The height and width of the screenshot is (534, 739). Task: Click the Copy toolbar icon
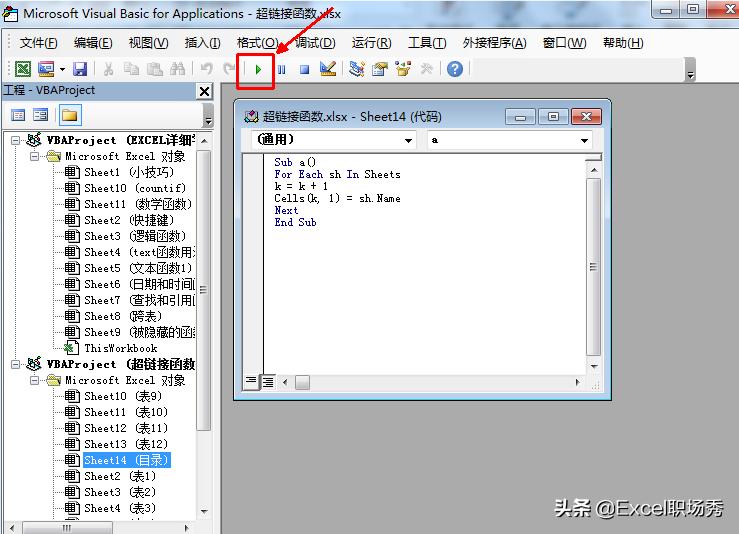pyautogui.click(x=131, y=69)
